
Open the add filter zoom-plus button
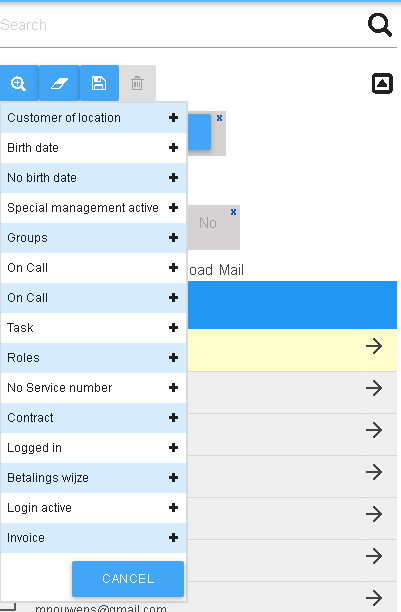tap(19, 83)
